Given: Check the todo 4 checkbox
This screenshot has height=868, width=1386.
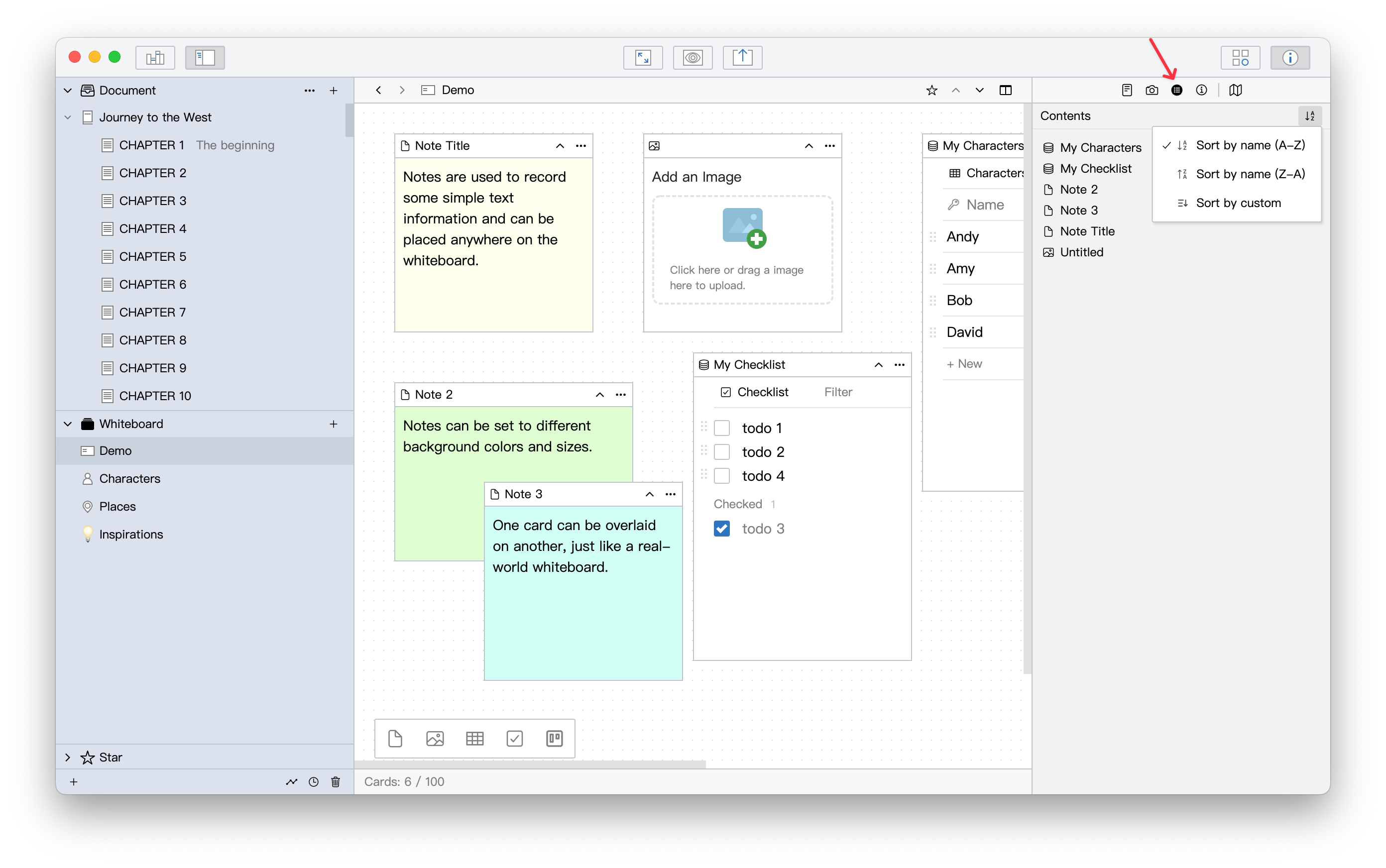Looking at the screenshot, I should point(722,476).
